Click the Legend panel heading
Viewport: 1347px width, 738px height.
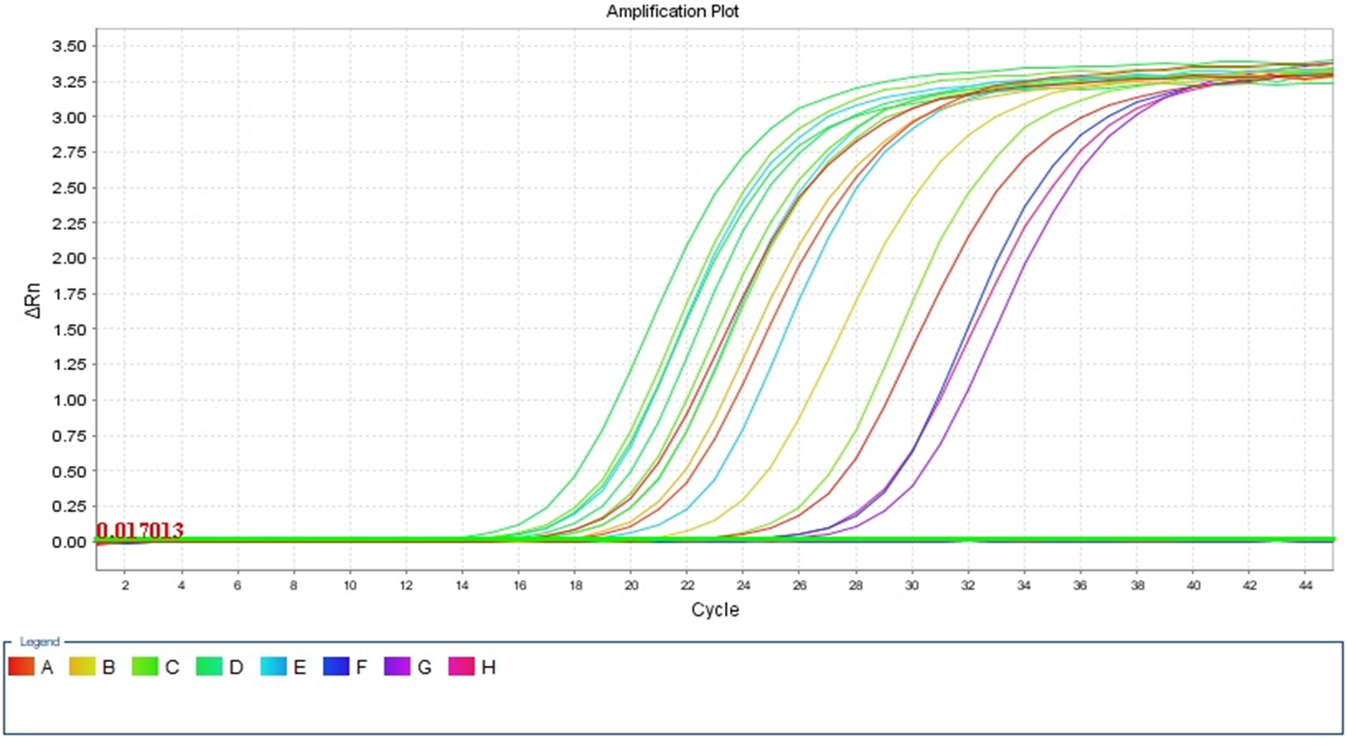point(40,642)
